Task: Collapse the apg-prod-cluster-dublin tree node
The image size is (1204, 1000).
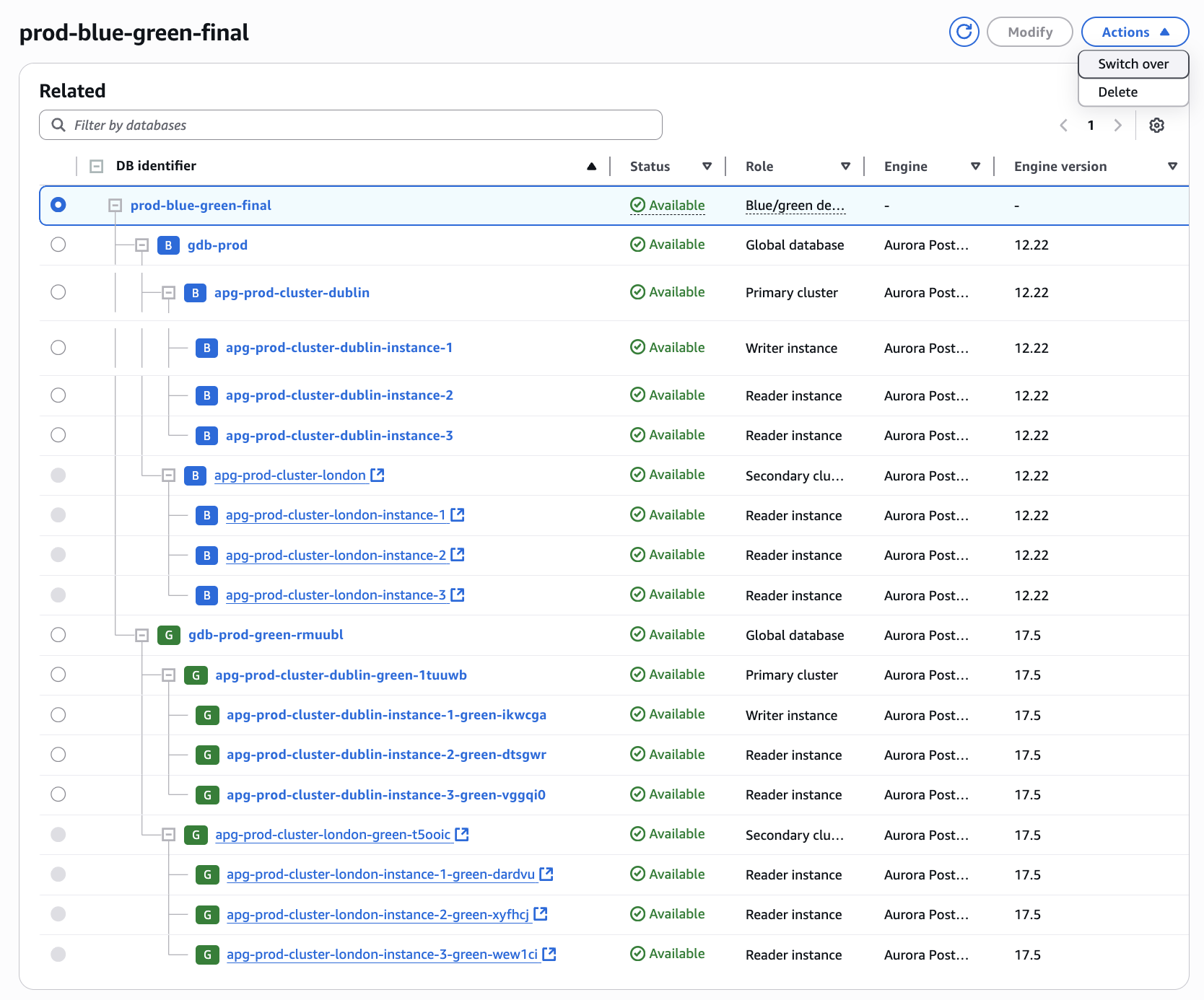Action: (169, 293)
